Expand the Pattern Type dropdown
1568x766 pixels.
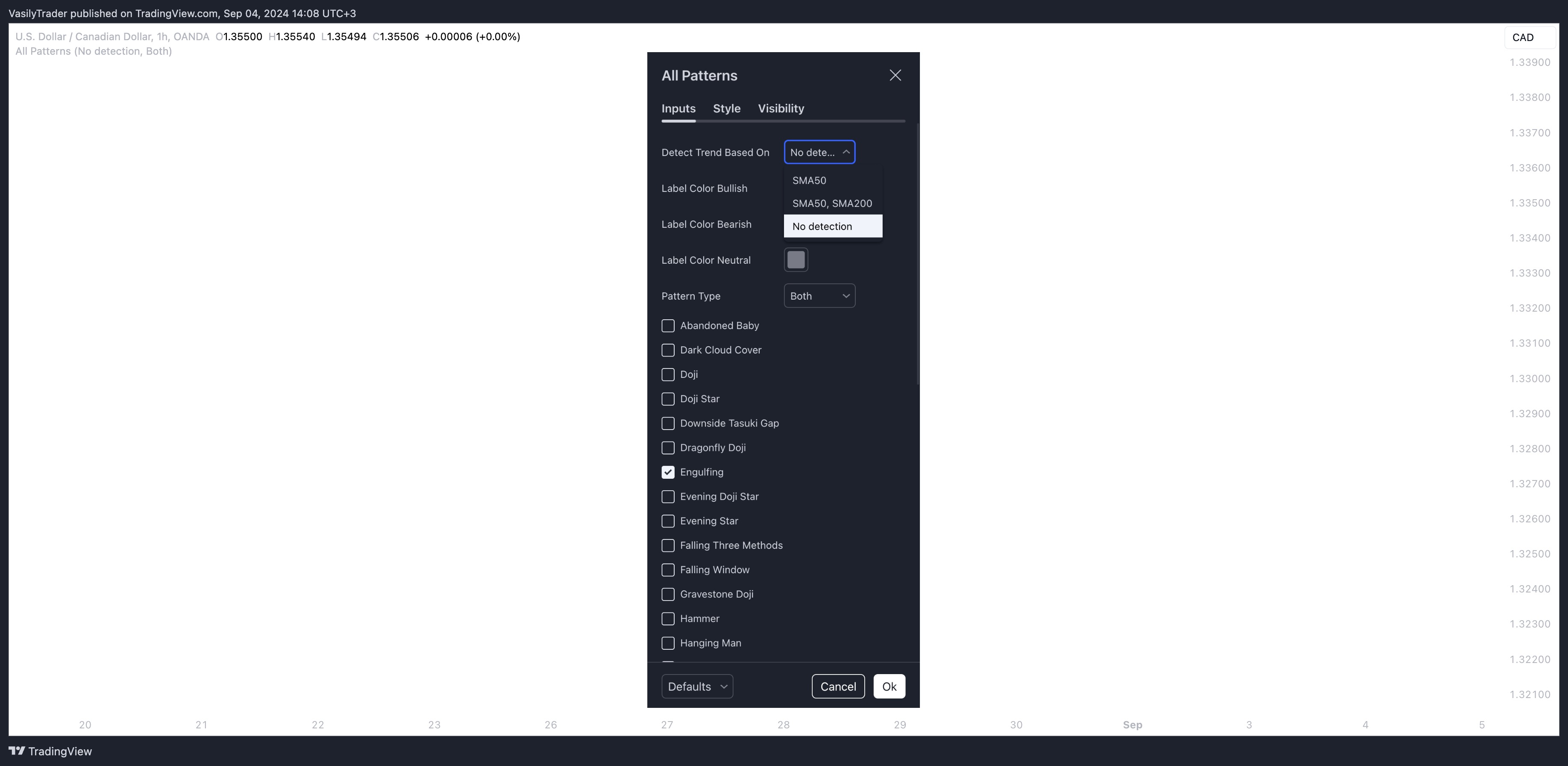[x=819, y=296]
